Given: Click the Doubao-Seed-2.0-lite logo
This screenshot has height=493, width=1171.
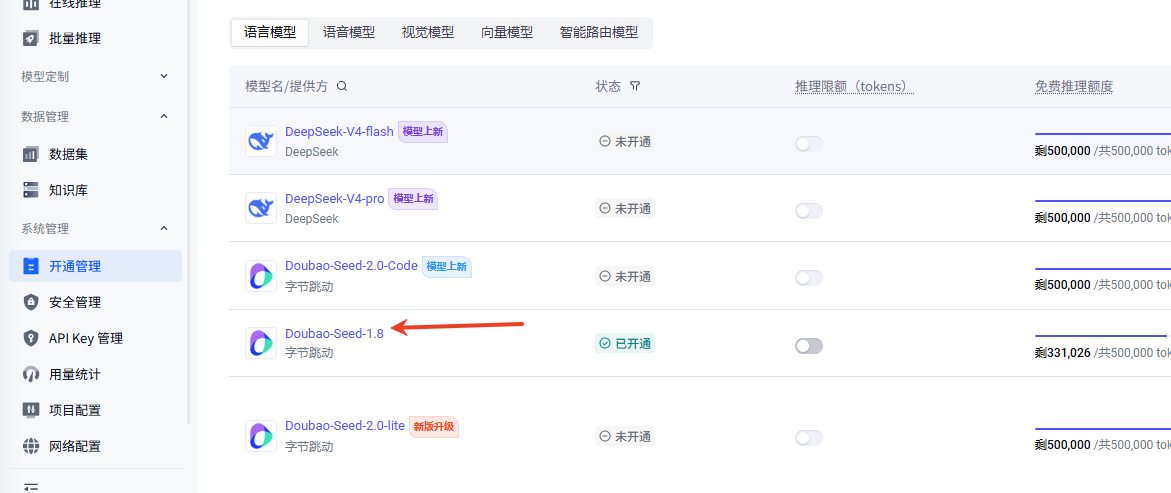Looking at the screenshot, I should 261,436.
